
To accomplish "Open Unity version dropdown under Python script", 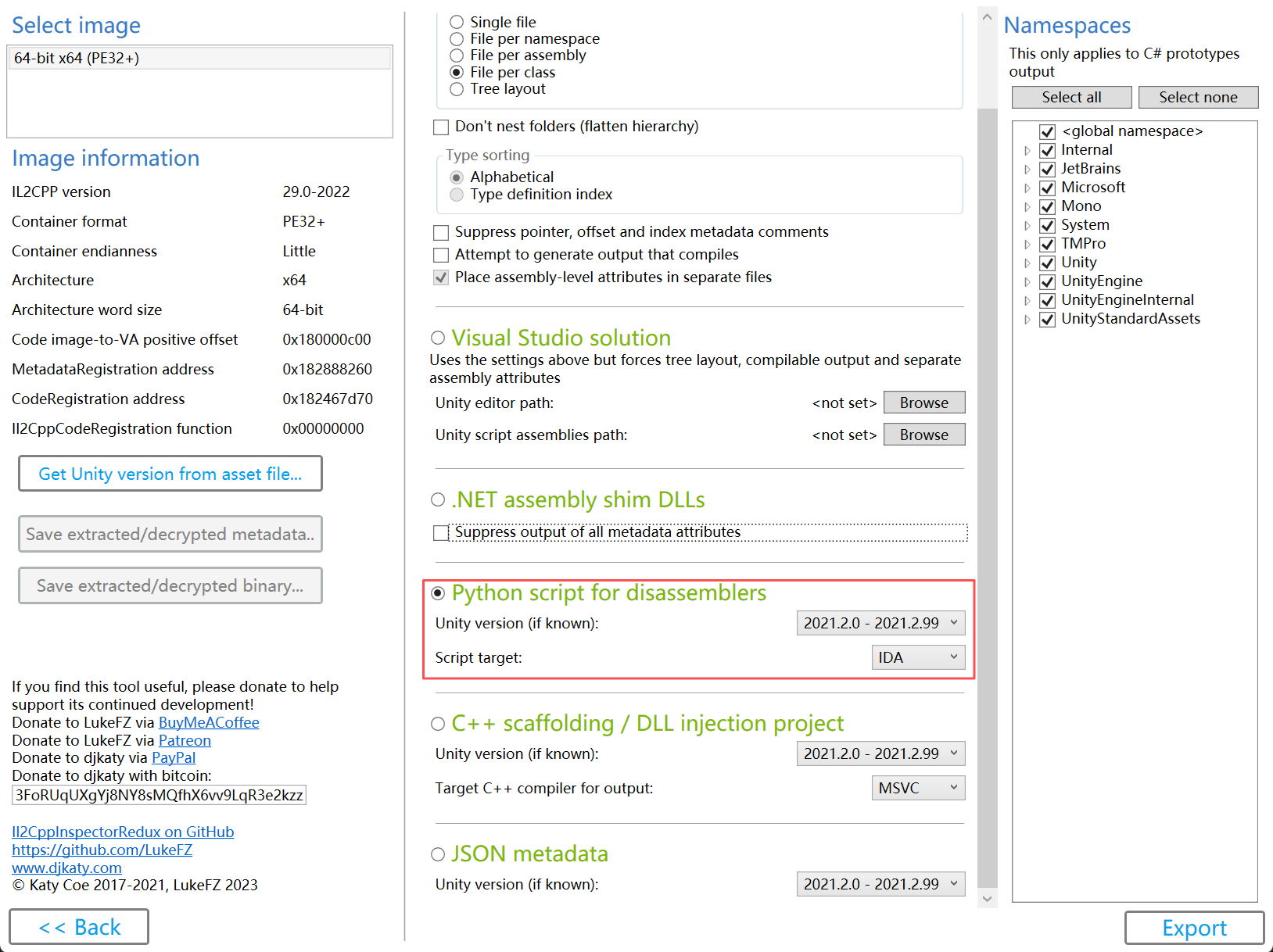I will tap(880, 623).
